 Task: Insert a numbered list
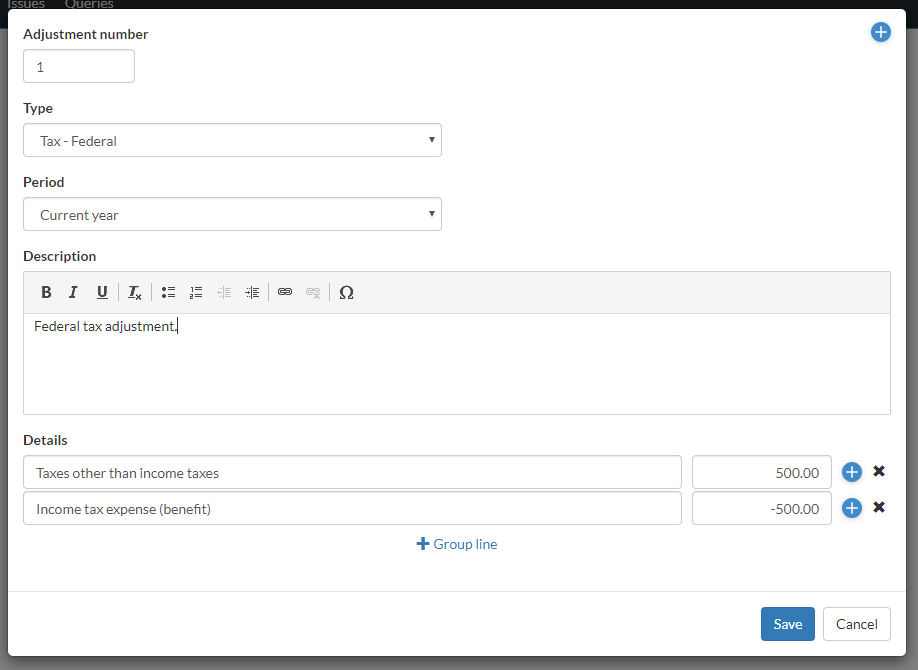[x=196, y=293]
